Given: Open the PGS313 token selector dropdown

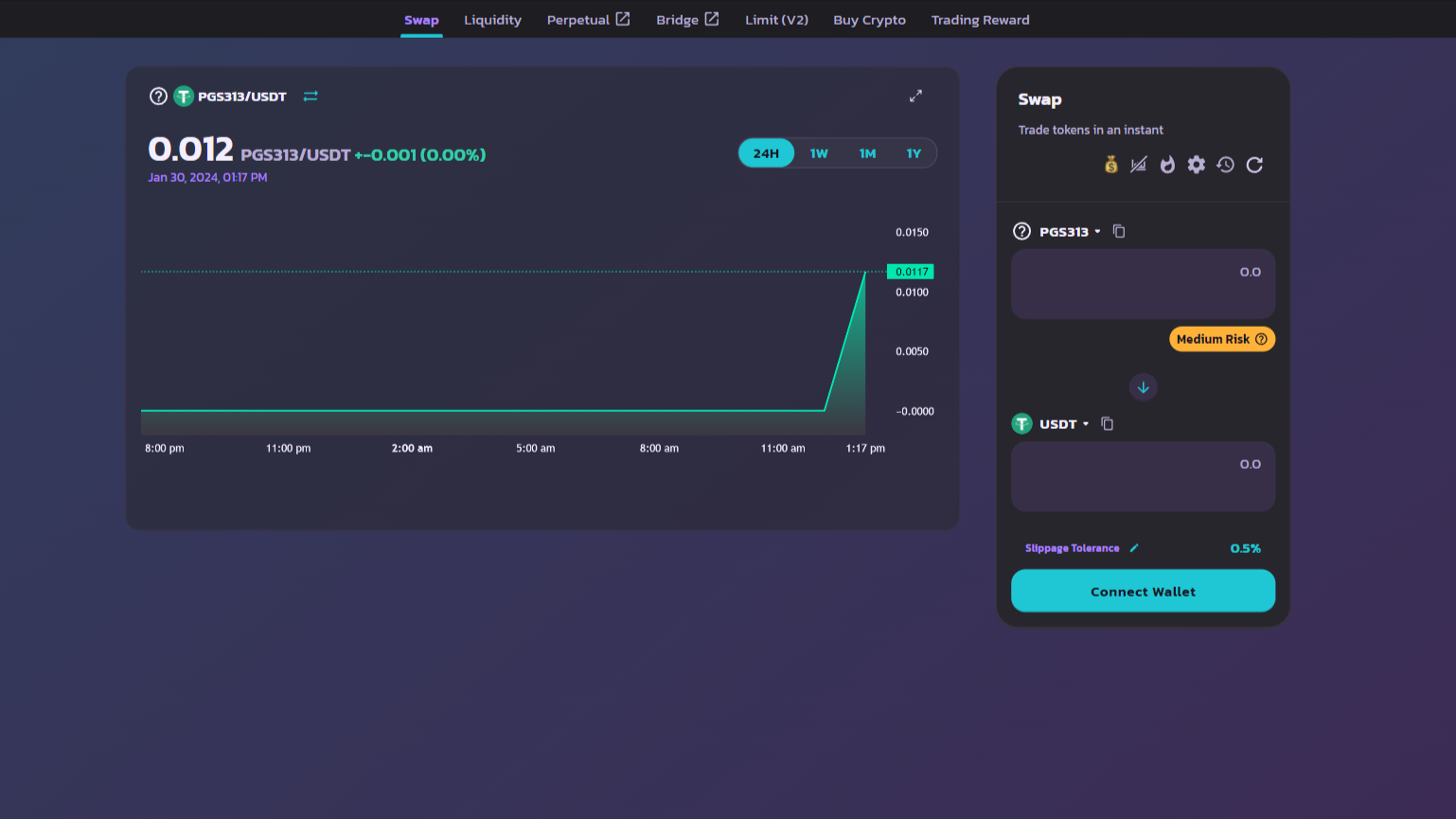Looking at the screenshot, I should [x=1070, y=232].
